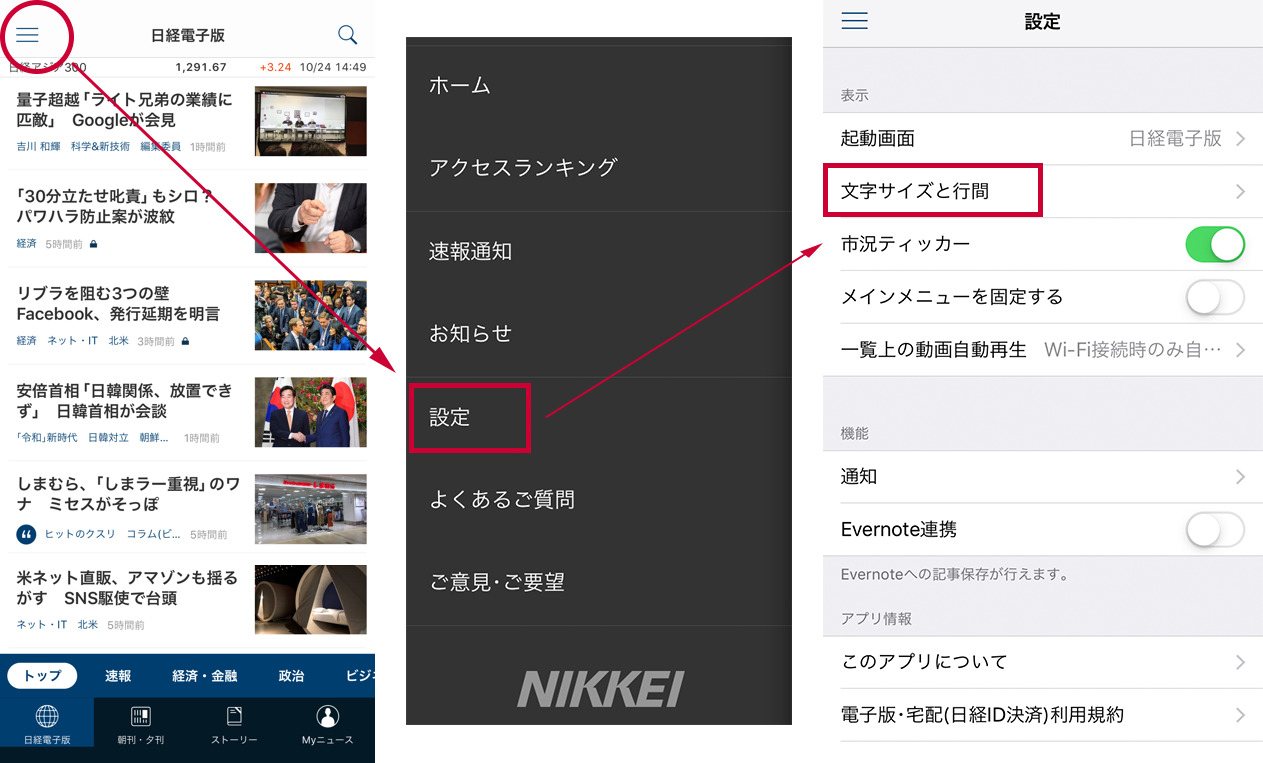Tap the ヒットのクスリ quote icon
The height and width of the screenshot is (763, 1263).
(x=27, y=534)
